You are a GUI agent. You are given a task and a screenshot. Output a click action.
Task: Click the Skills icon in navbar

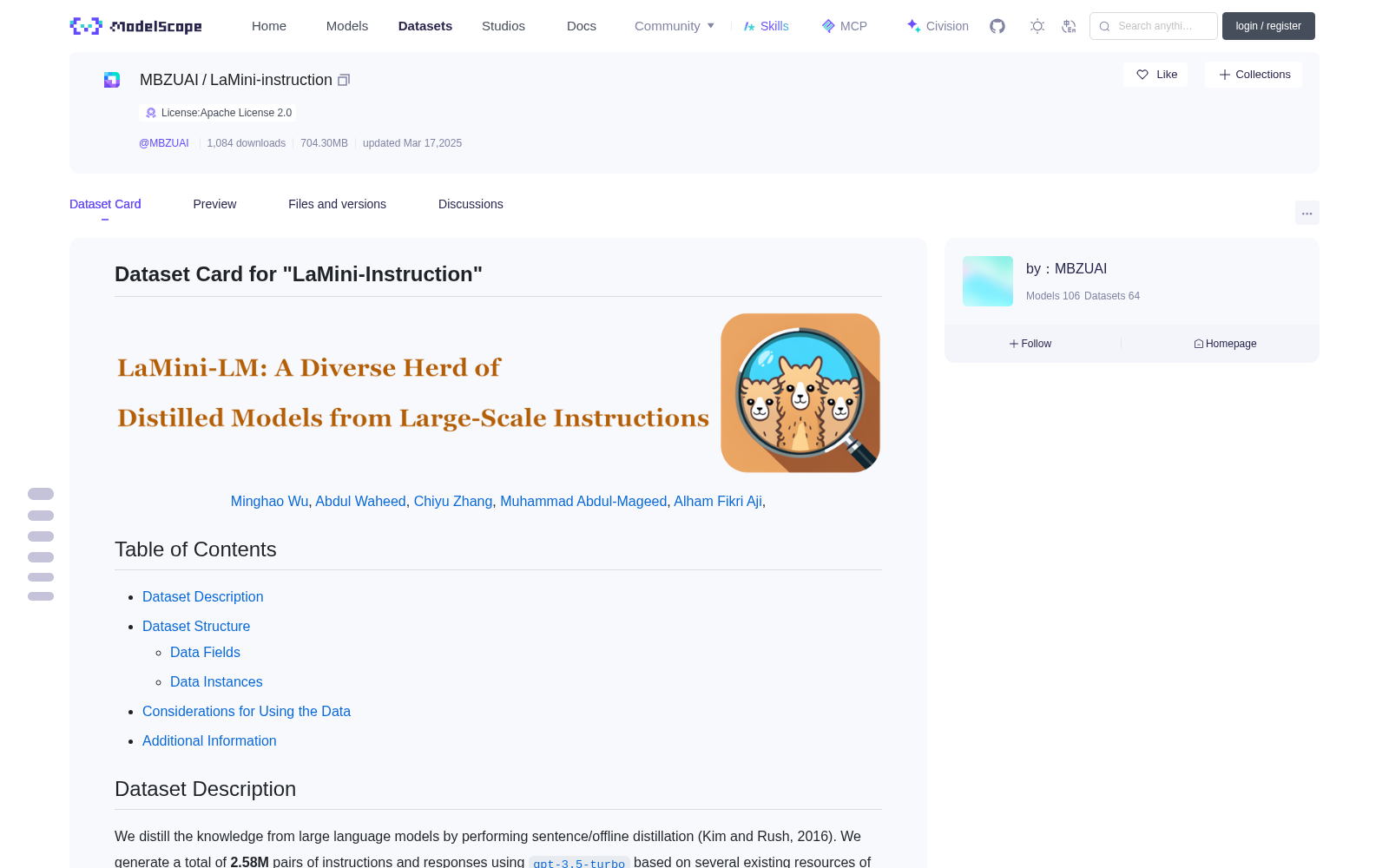tap(749, 26)
